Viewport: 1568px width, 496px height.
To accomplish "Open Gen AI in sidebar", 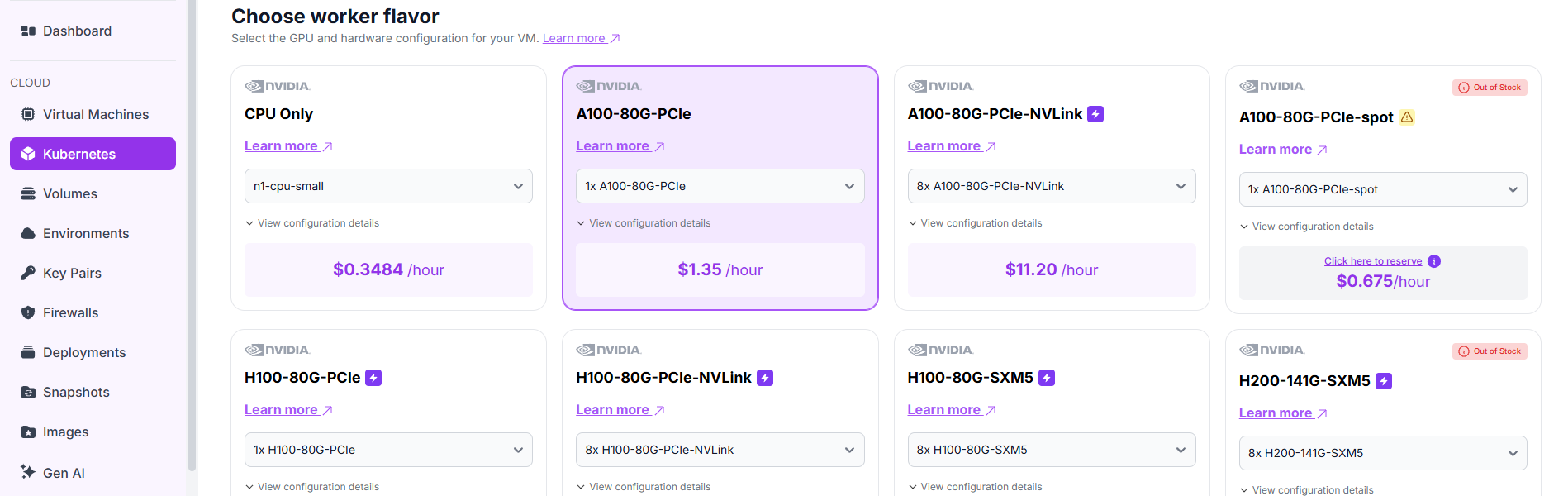I will 93,472.
